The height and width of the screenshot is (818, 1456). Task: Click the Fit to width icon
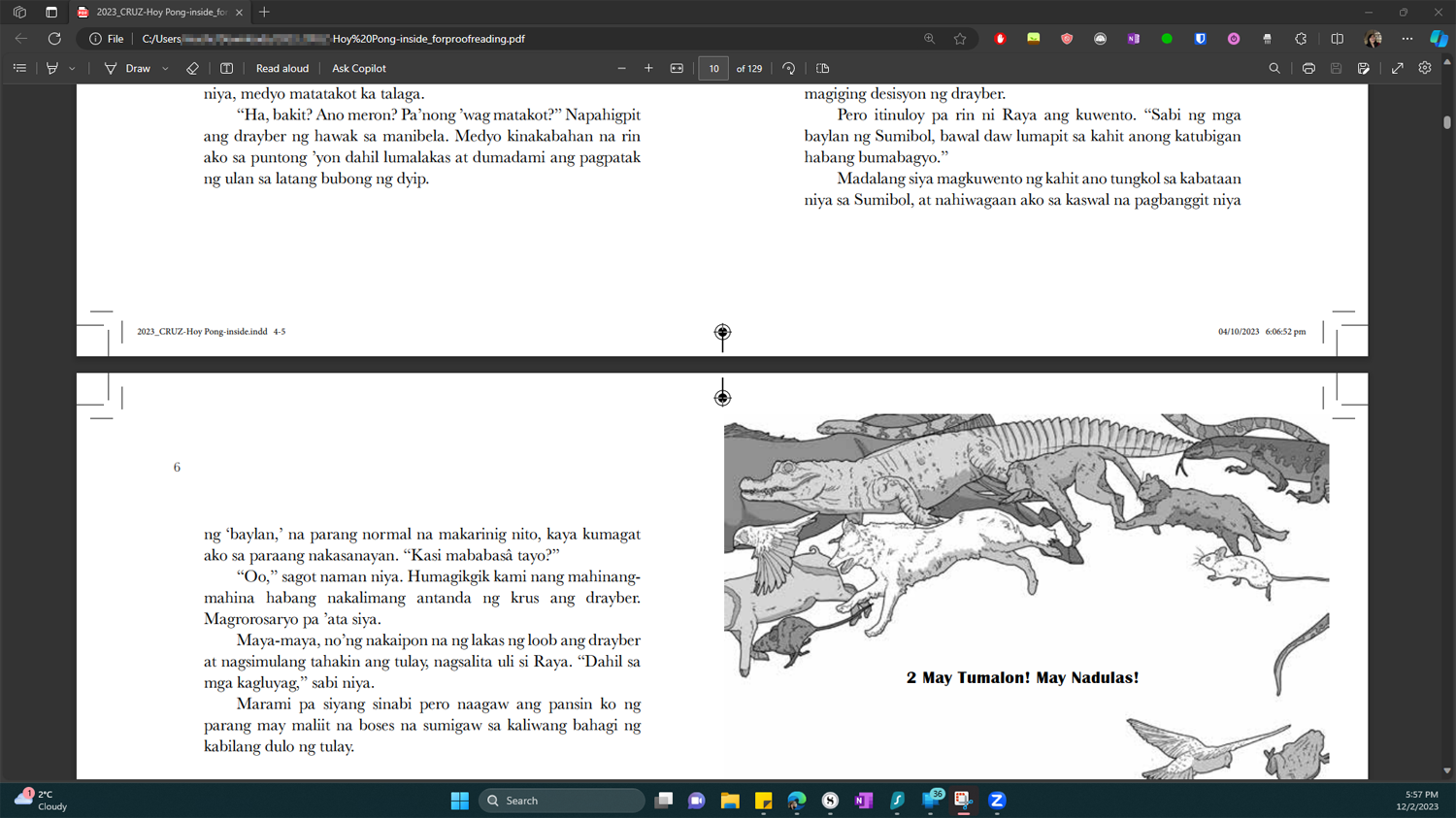(x=677, y=69)
